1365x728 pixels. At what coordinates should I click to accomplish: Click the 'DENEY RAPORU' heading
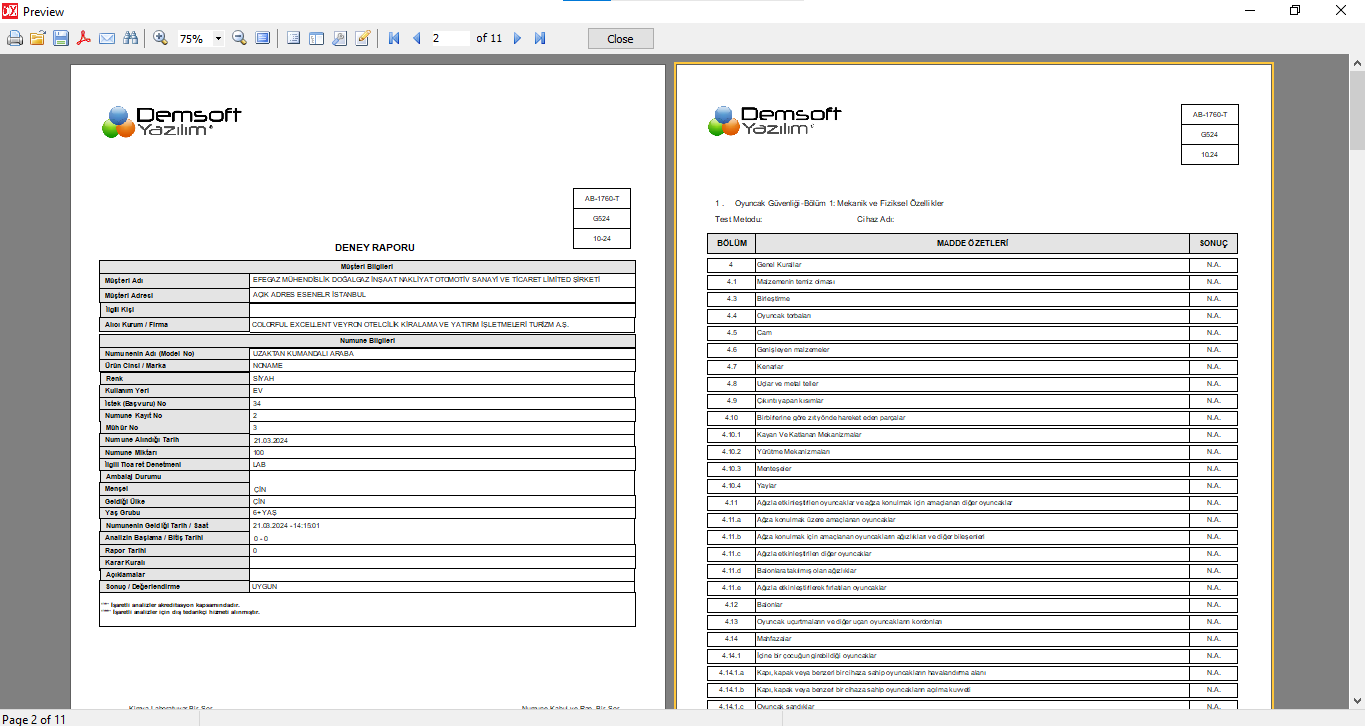point(375,247)
